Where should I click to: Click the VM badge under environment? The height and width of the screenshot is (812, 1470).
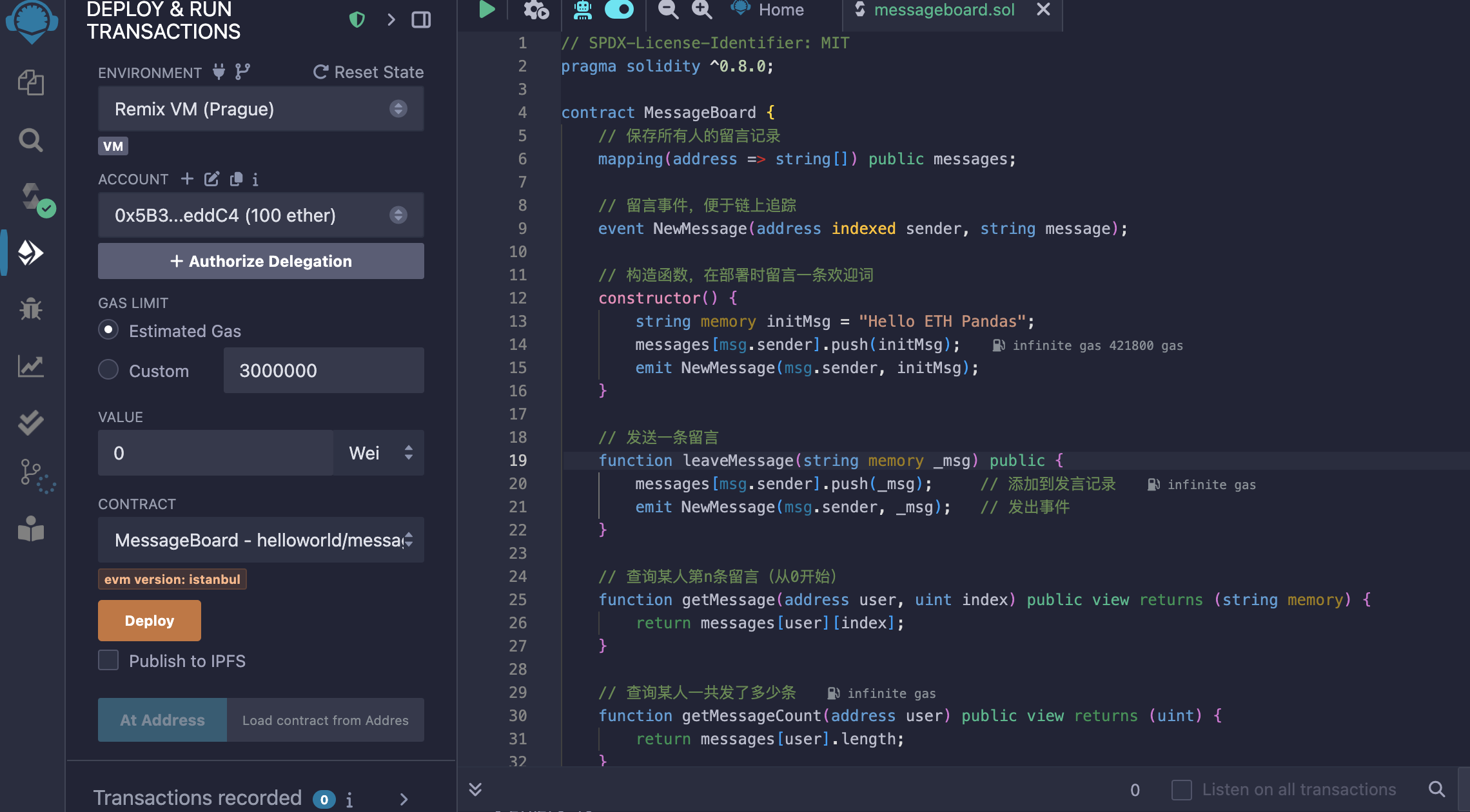[x=113, y=146]
